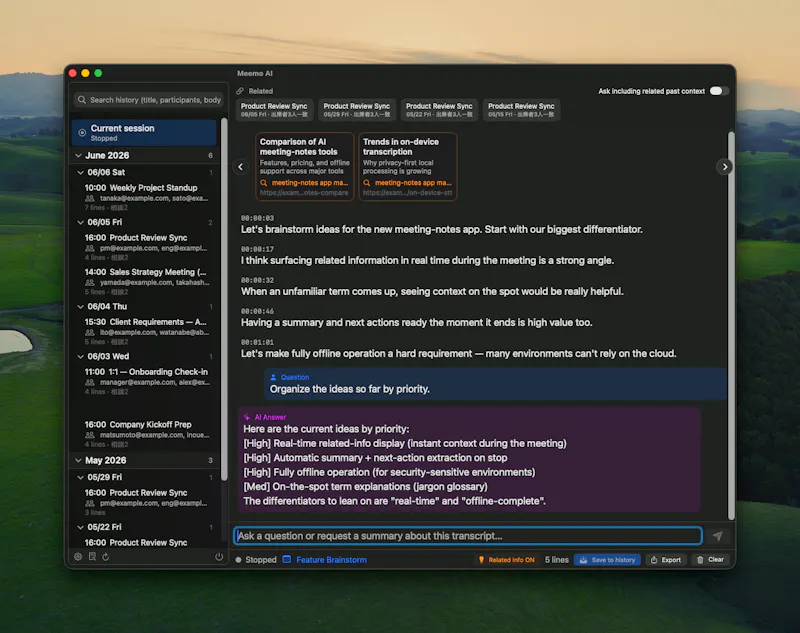The image size is (800, 633).
Task: Collapse the 06/06 Sat day group
Action: [80, 172]
